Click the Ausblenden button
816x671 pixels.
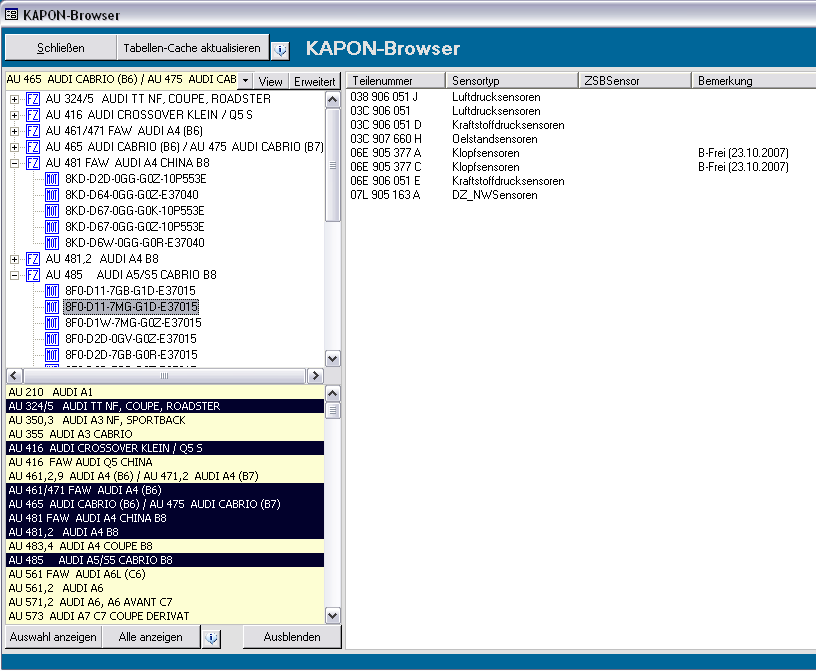coord(292,637)
